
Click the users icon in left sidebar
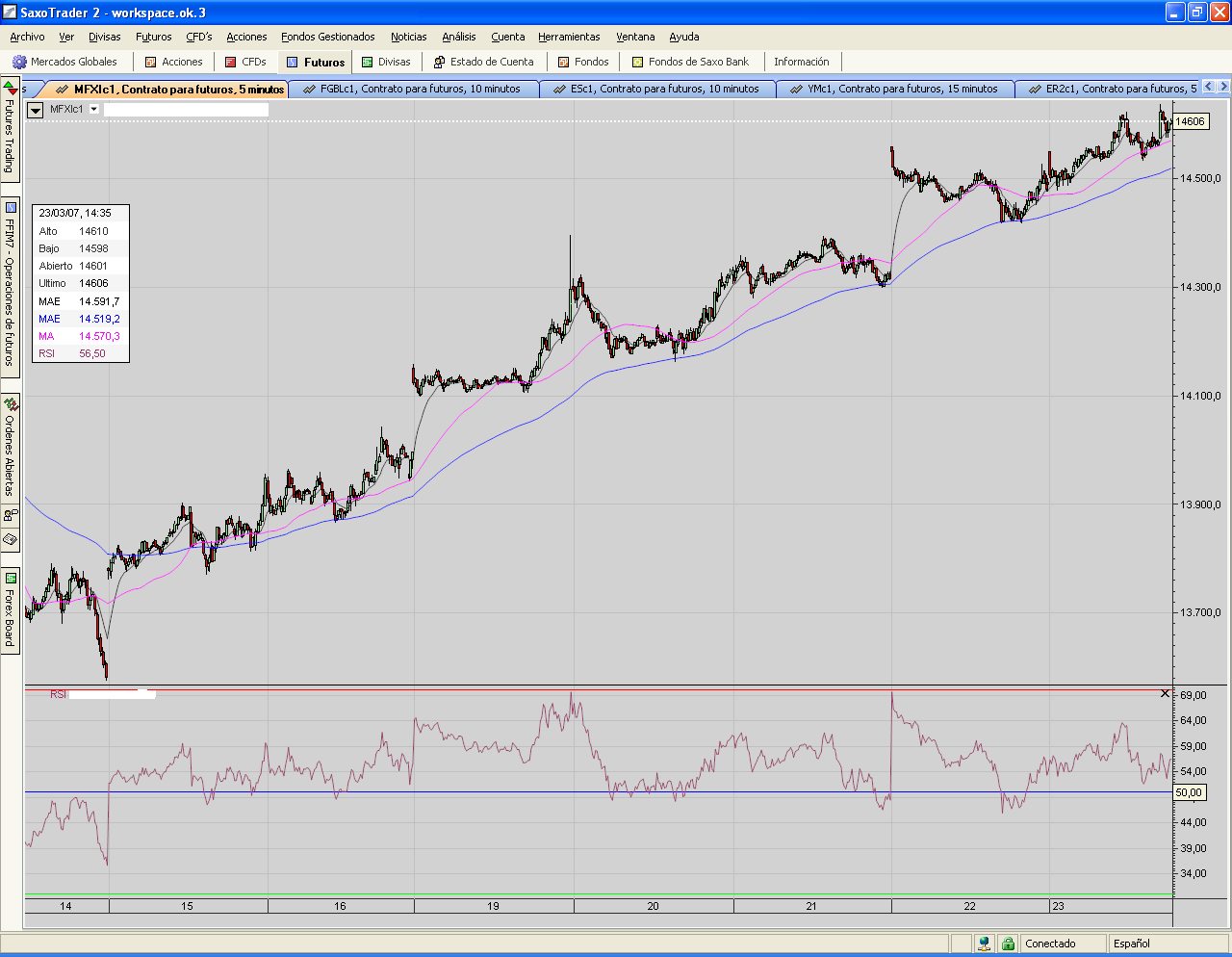pyautogui.click(x=10, y=515)
